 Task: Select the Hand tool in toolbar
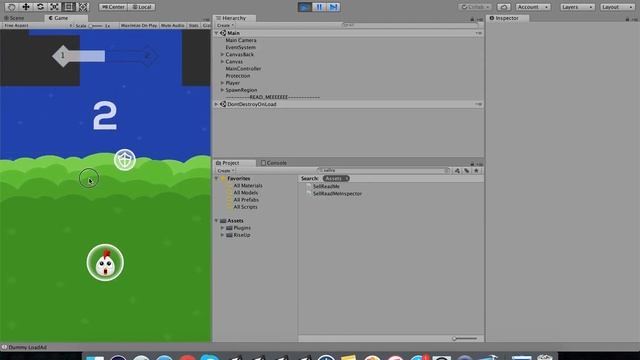(11, 7)
